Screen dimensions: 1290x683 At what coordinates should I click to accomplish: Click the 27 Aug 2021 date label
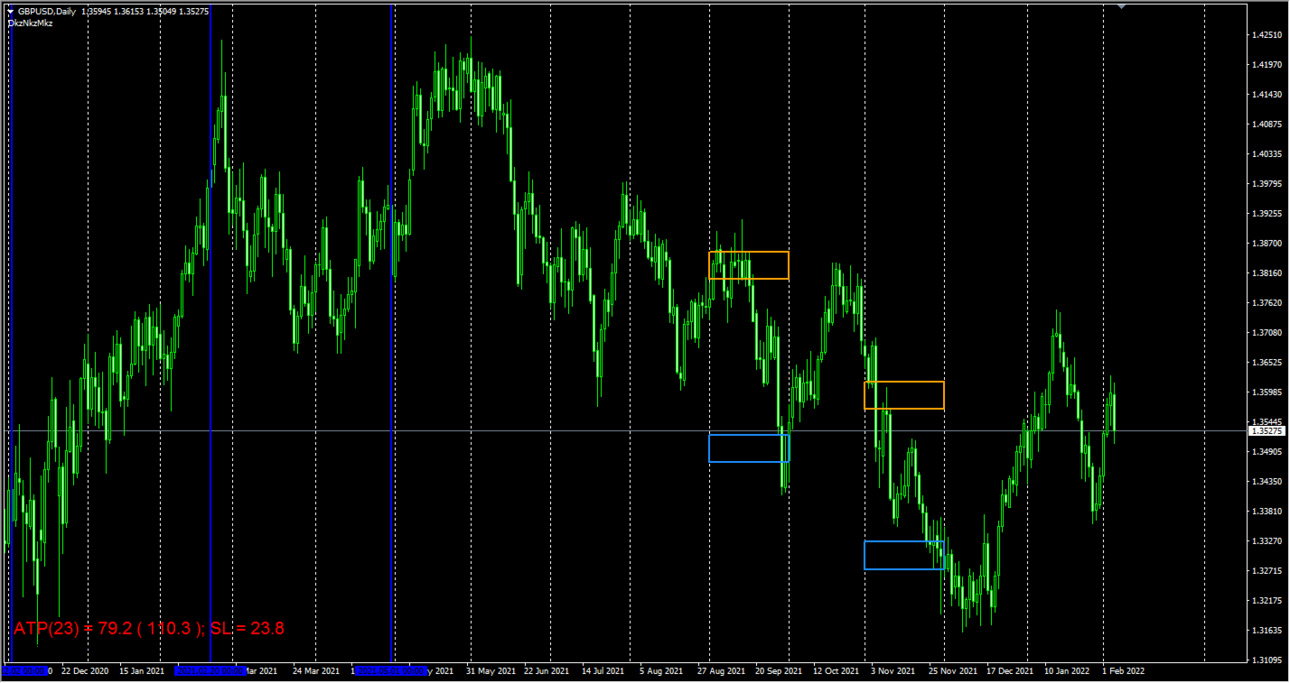tap(721, 670)
